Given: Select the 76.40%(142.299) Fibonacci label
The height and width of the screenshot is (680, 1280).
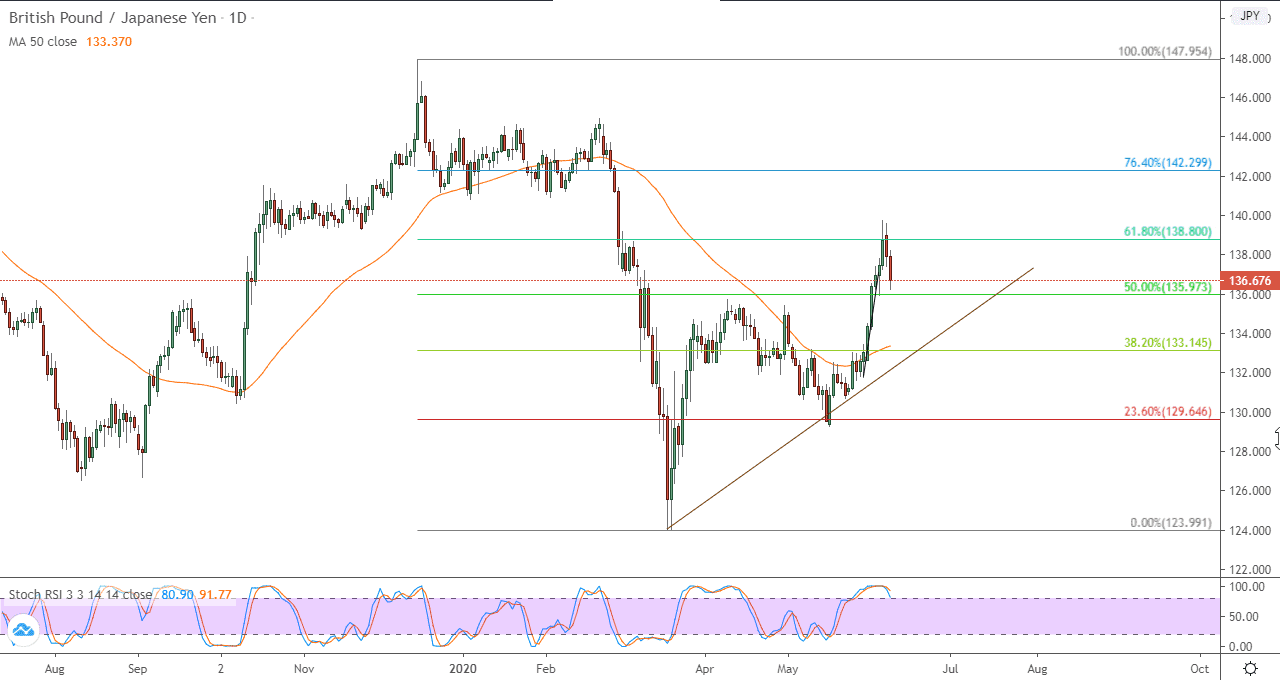Looking at the screenshot, I should click(x=1167, y=163).
